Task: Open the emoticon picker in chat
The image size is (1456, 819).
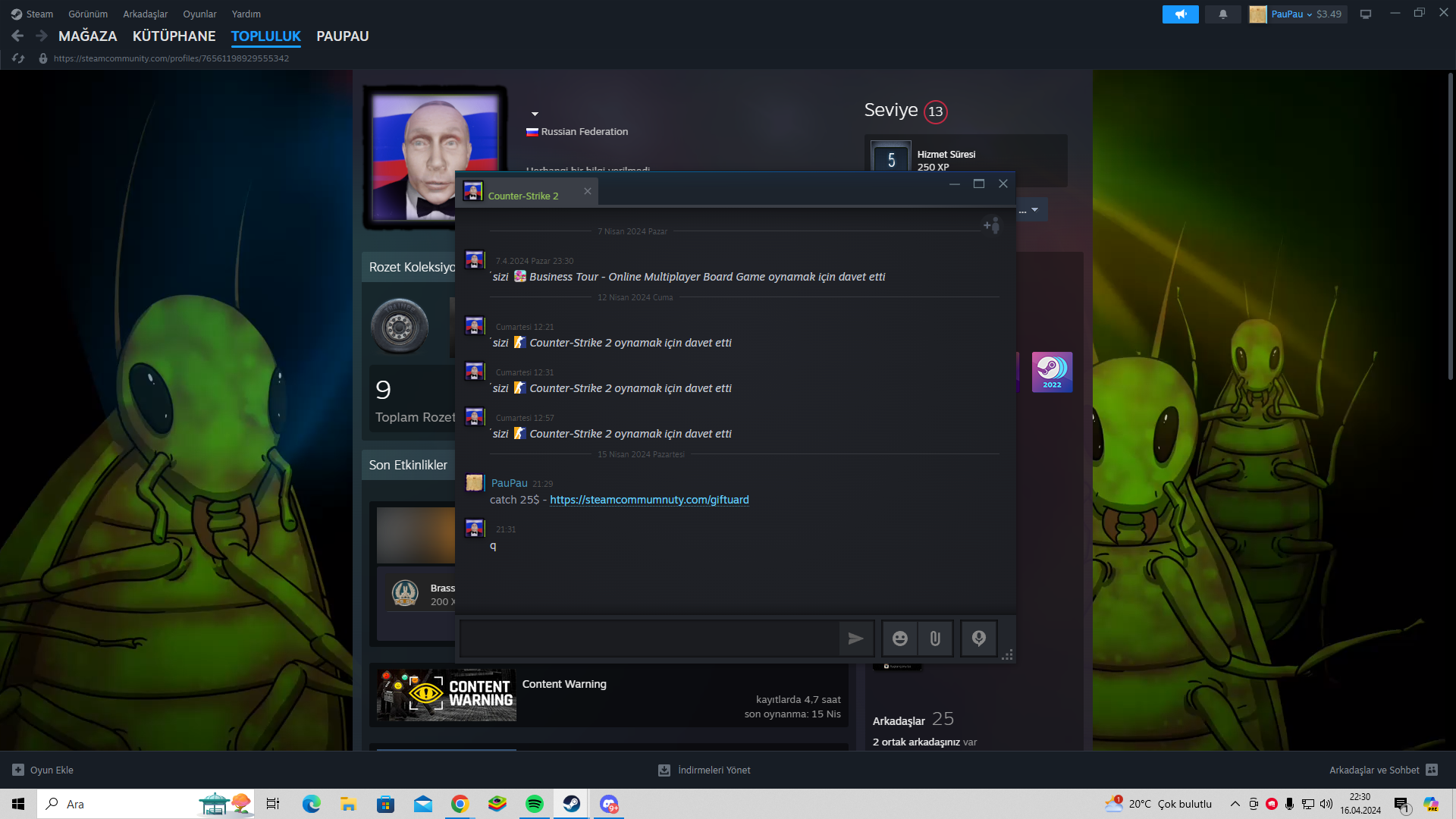Action: pyautogui.click(x=899, y=639)
